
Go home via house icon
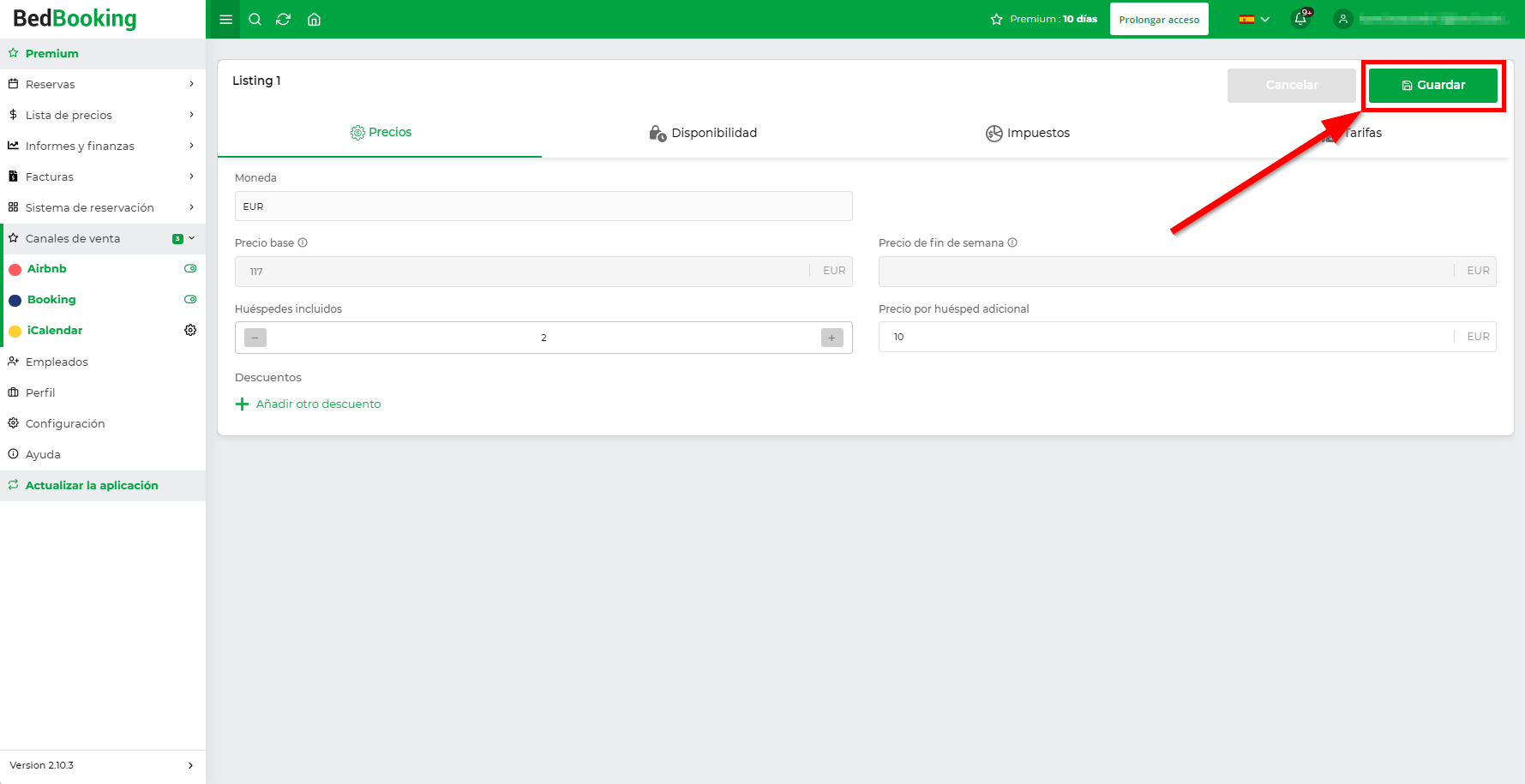pos(314,19)
